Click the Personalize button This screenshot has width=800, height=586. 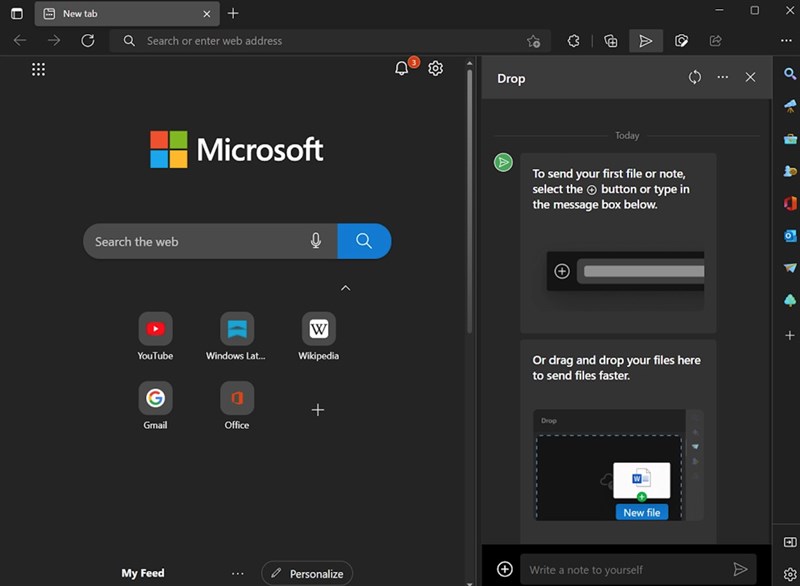(307, 572)
